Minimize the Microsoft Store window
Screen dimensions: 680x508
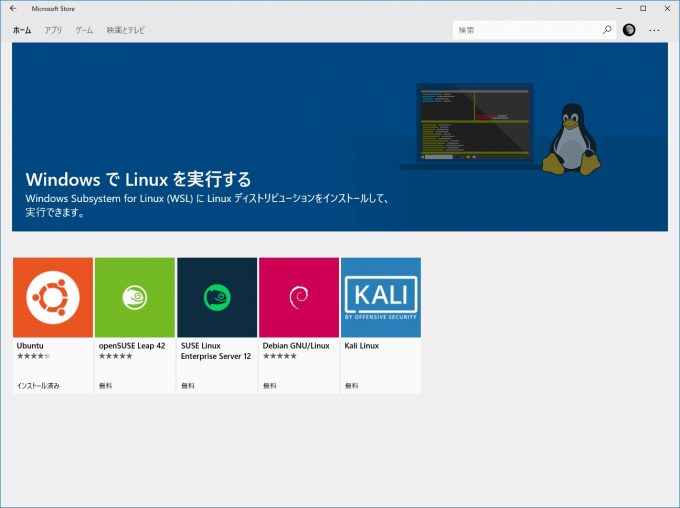click(x=619, y=8)
